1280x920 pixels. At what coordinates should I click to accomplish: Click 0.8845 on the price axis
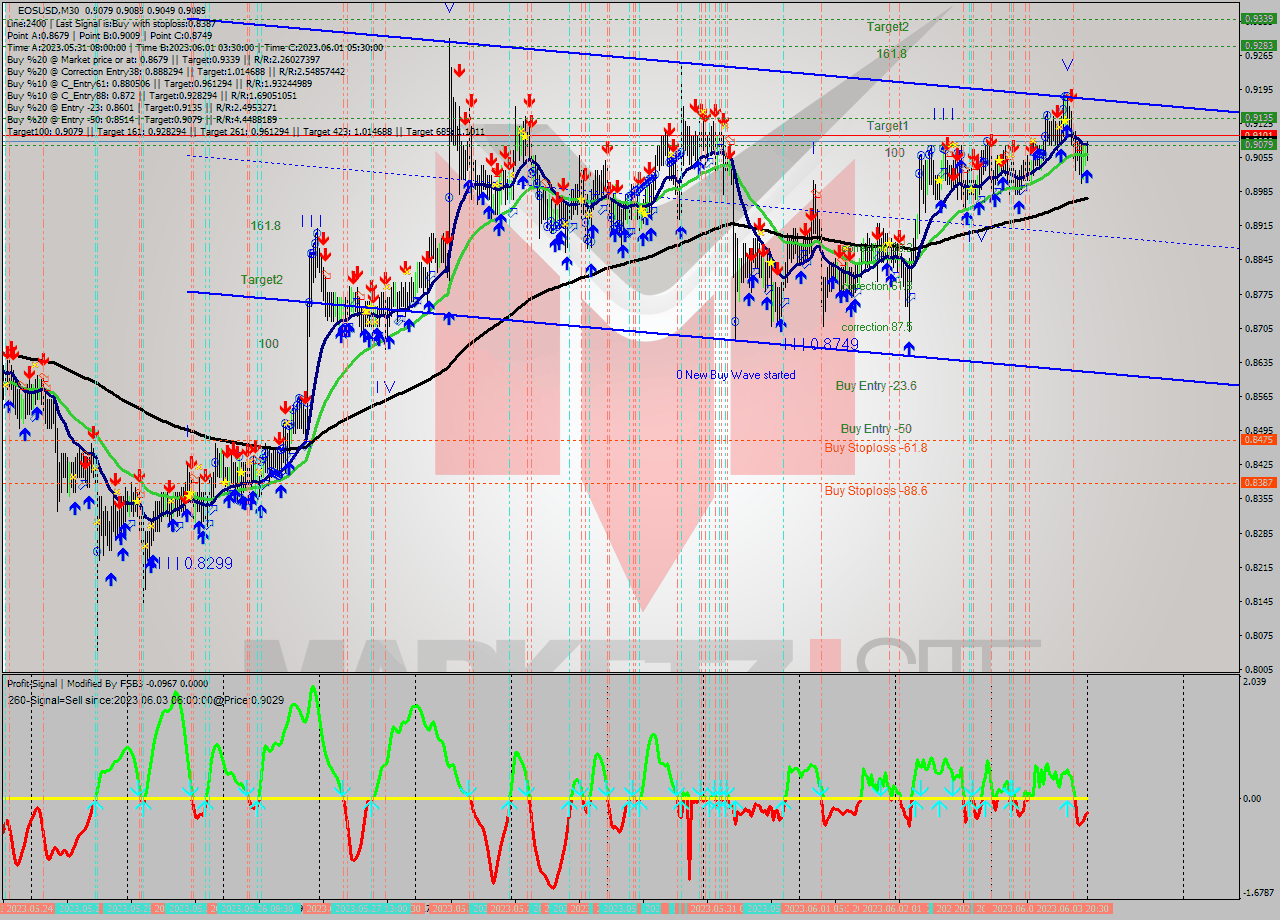[1257, 260]
